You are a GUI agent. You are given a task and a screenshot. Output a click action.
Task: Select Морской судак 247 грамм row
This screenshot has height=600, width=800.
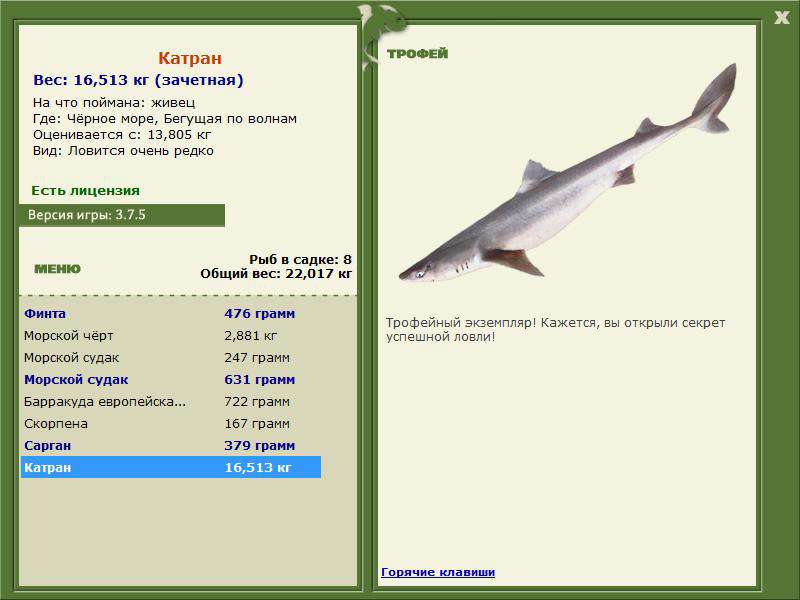tap(171, 357)
